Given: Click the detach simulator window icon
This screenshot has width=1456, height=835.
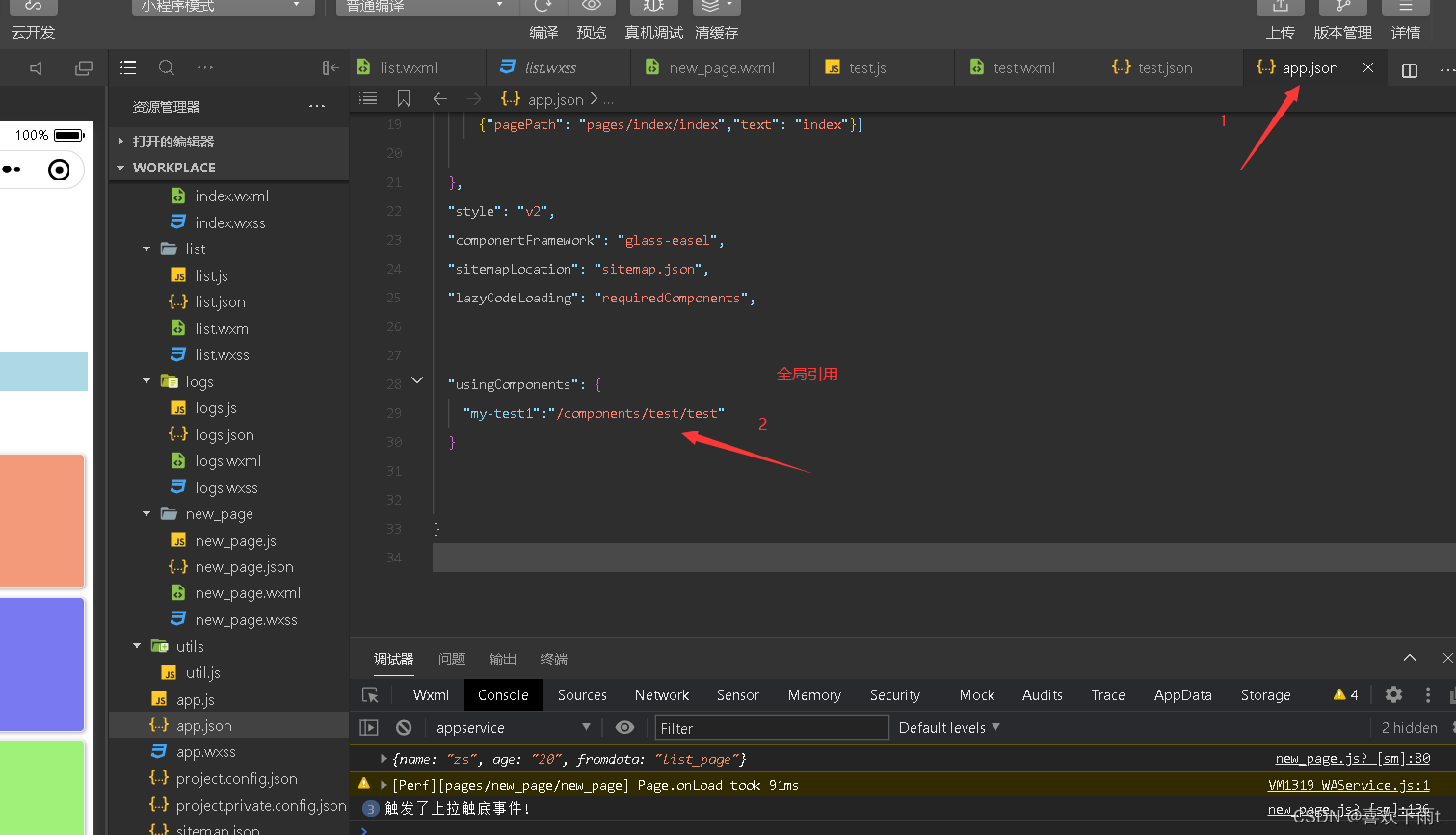Looking at the screenshot, I should point(84,68).
